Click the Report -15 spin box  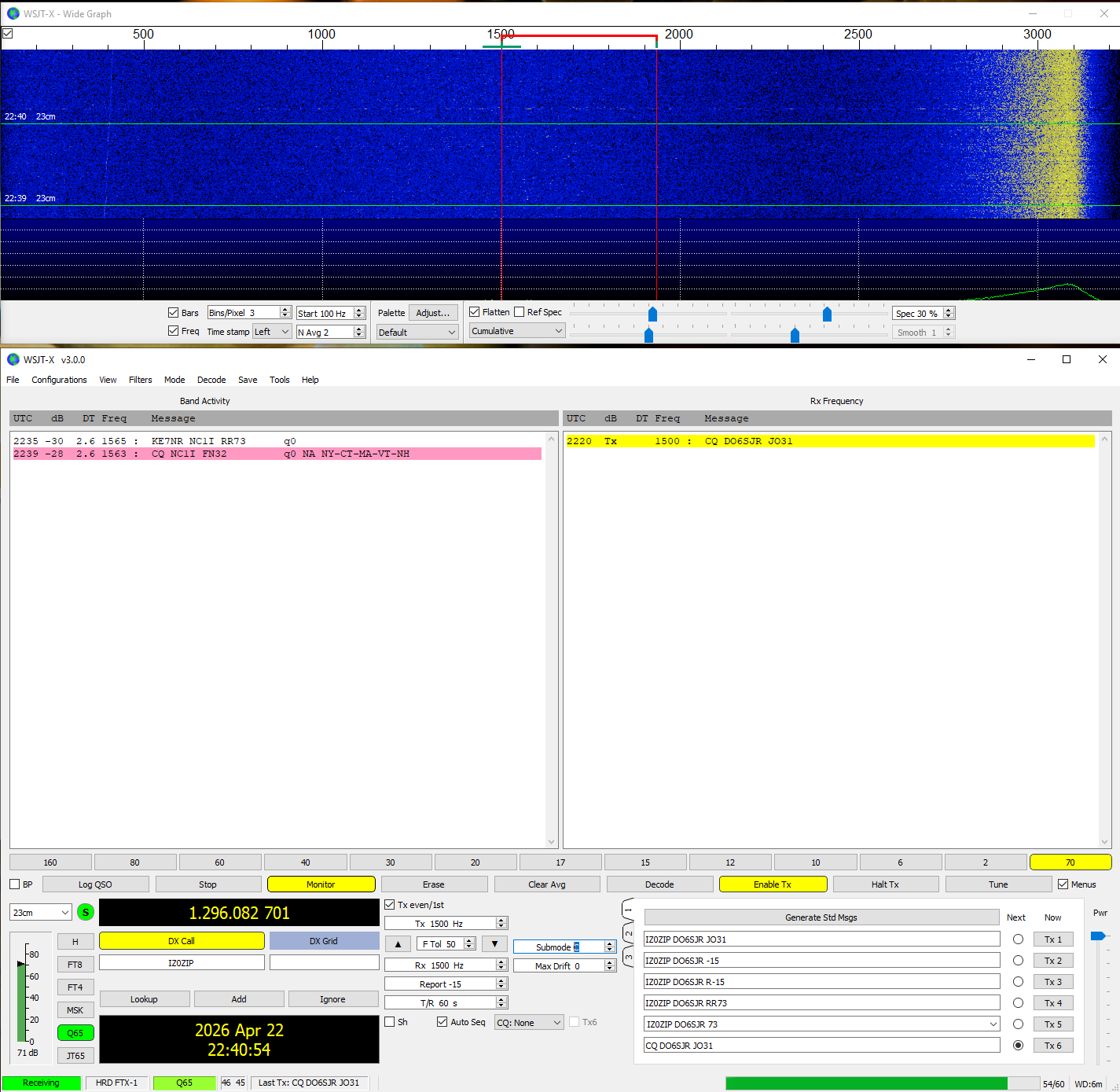coord(446,984)
